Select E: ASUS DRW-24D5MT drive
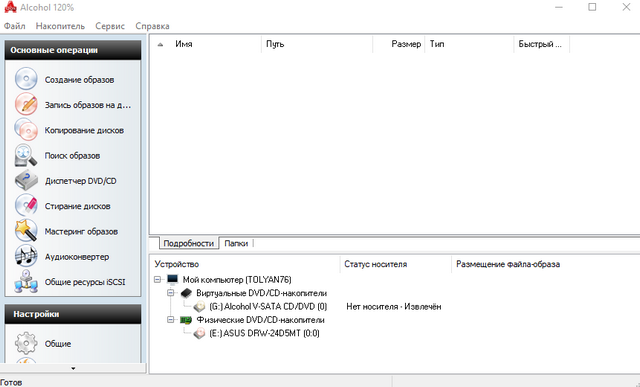The width and height of the screenshot is (640, 387). pos(264,333)
